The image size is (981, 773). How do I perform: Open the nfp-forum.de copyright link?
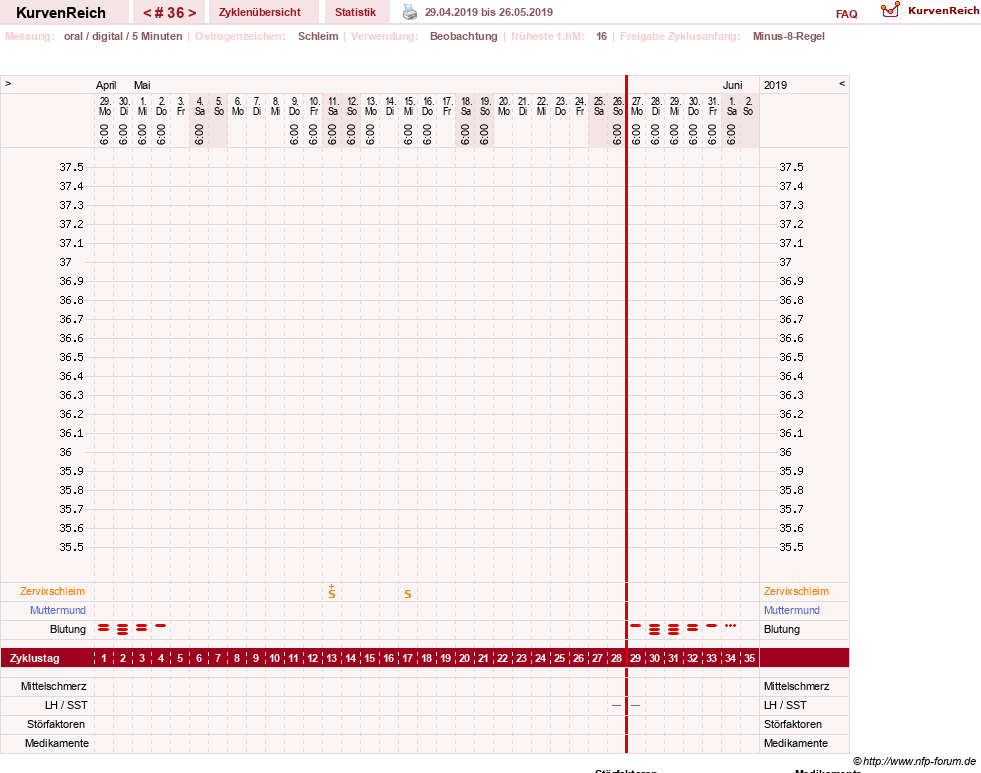coord(915,761)
